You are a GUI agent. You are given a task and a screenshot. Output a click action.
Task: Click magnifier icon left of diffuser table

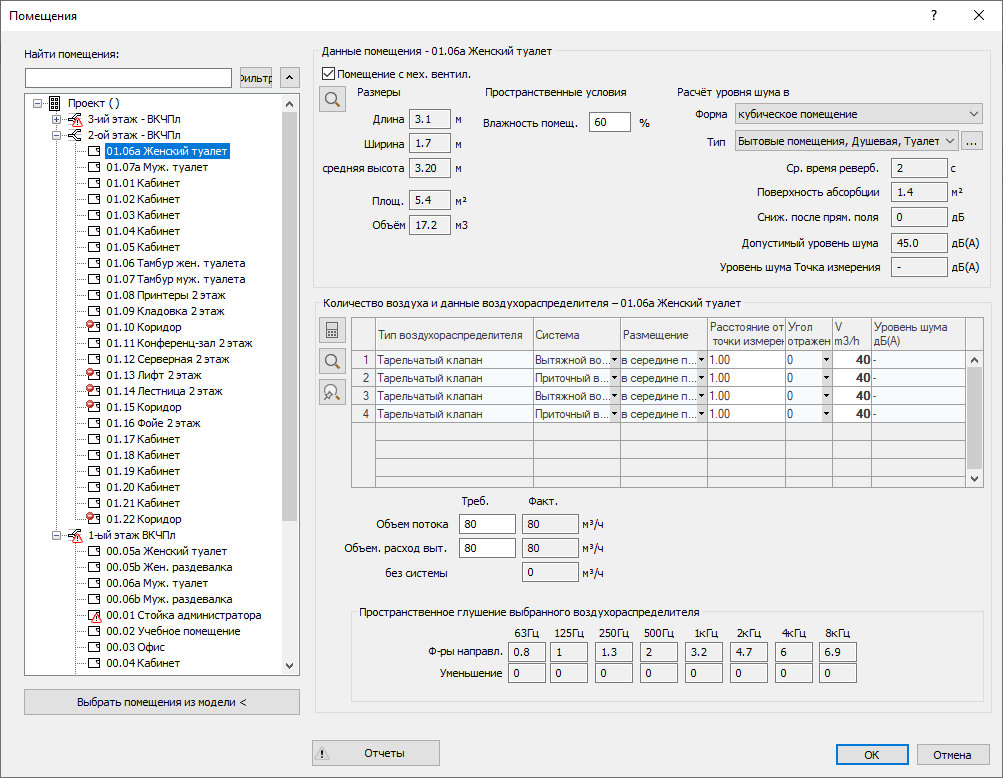[332, 361]
